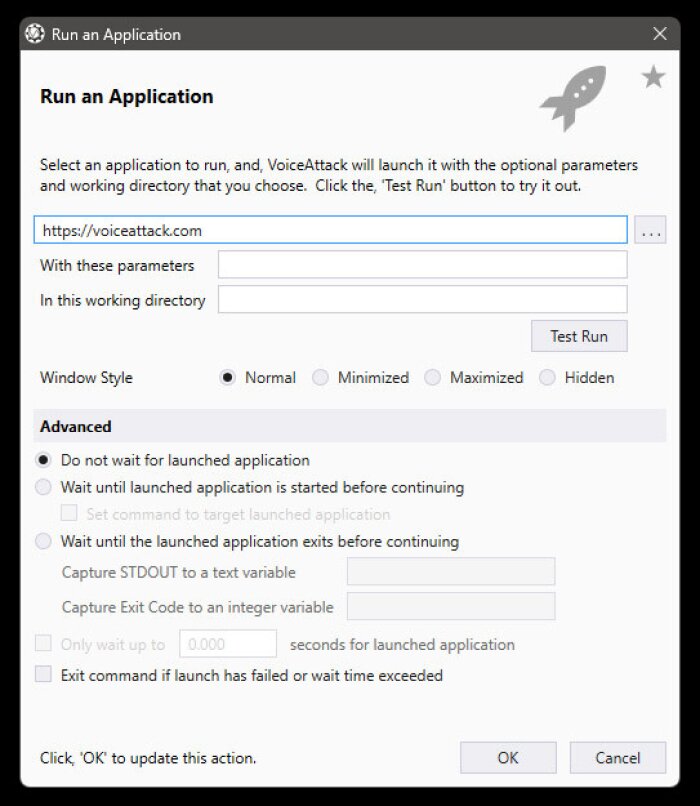
Task: Click the Capture Exit Code integer field
Action: [x=451, y=606]
